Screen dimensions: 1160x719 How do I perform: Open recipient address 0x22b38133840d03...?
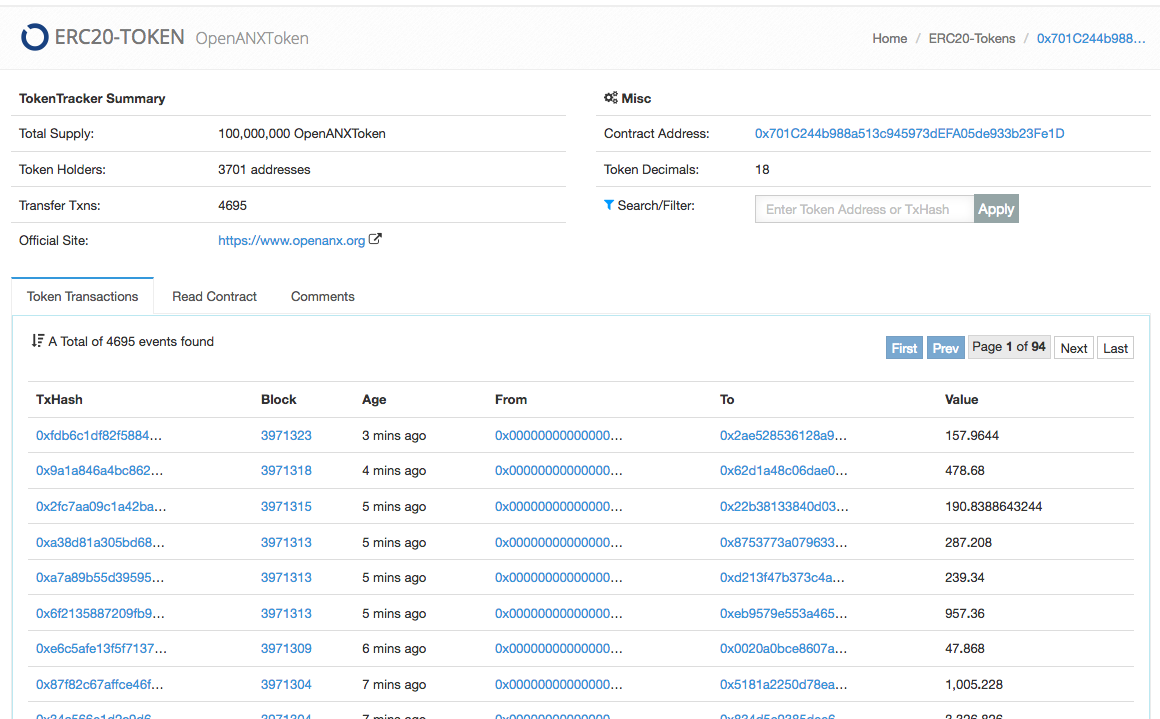(783, 507)
